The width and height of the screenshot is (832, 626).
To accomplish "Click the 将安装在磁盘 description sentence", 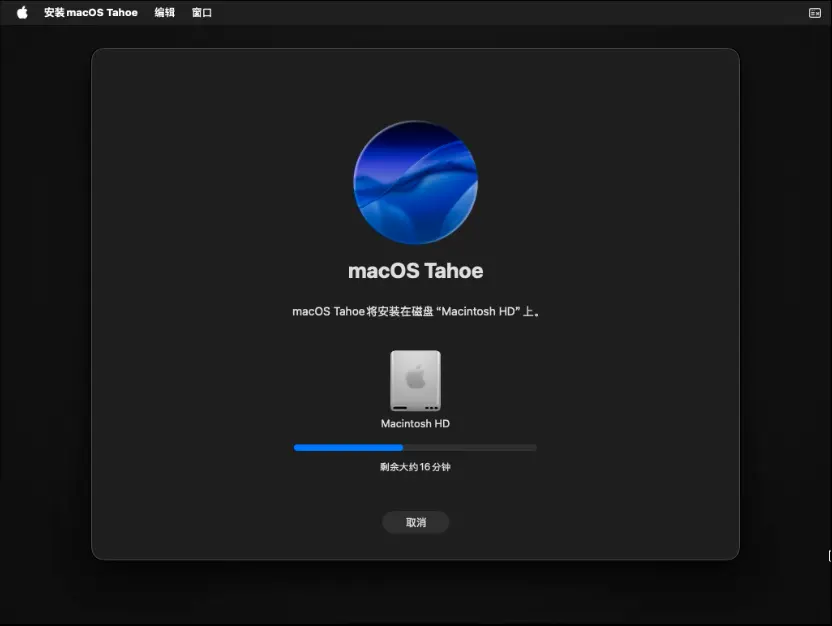I will 415,312.
